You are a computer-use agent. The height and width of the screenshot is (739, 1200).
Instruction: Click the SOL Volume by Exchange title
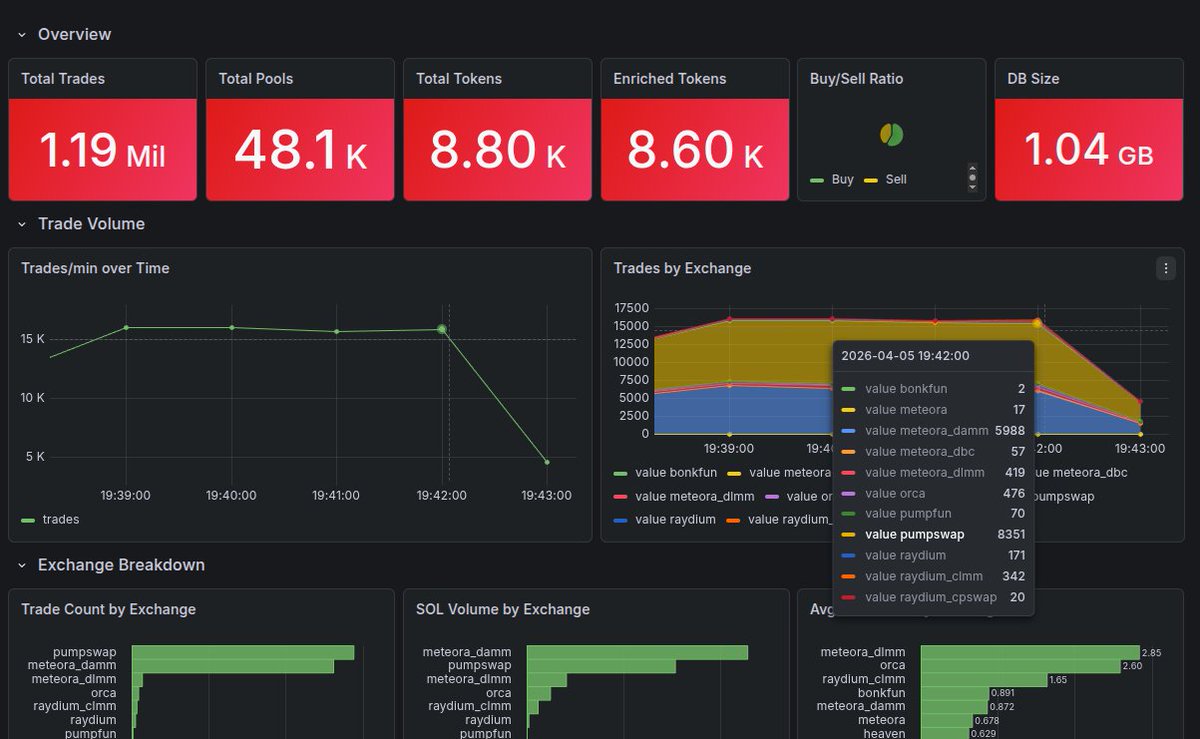503,609
